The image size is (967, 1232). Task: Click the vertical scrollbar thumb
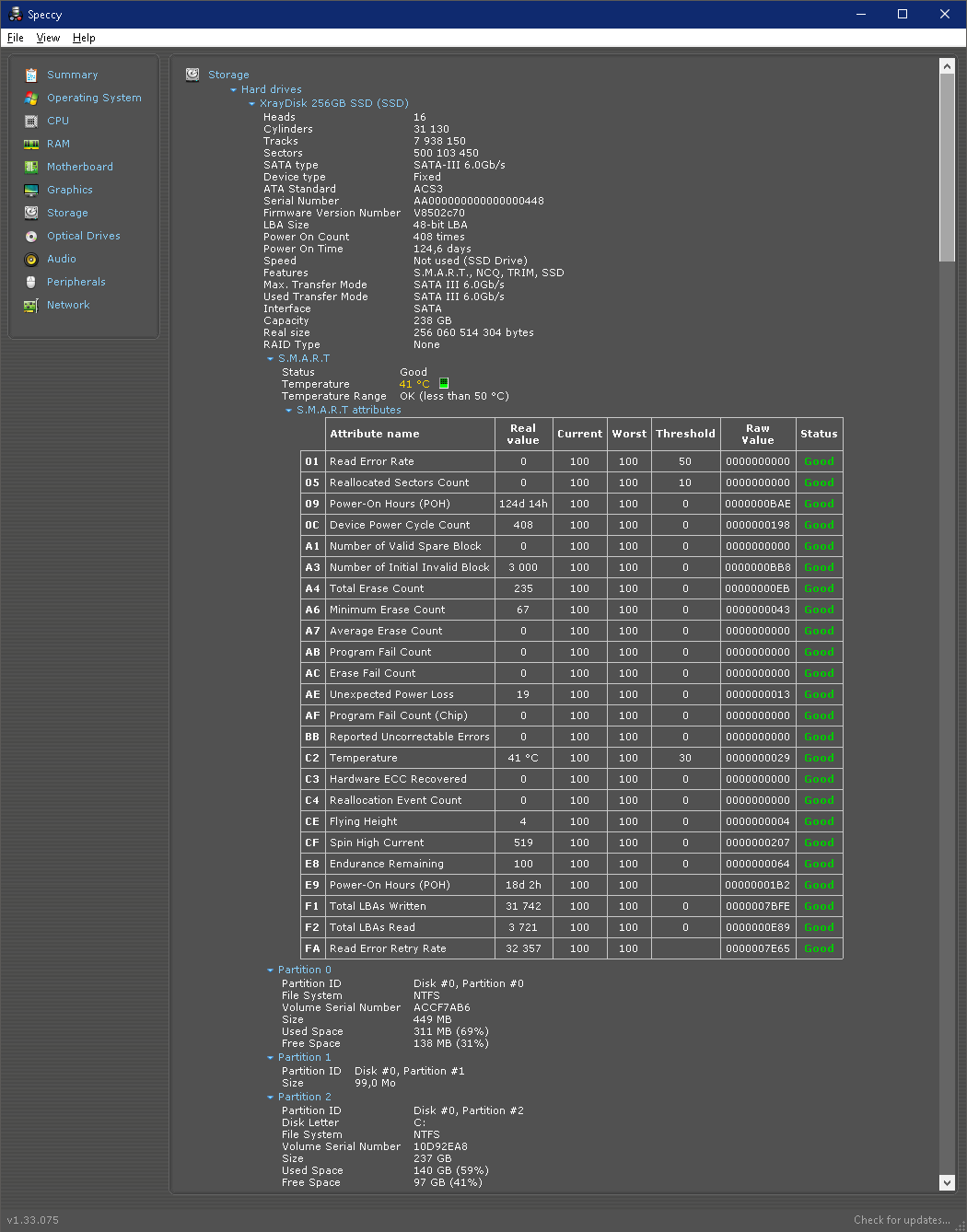[947, 168]
